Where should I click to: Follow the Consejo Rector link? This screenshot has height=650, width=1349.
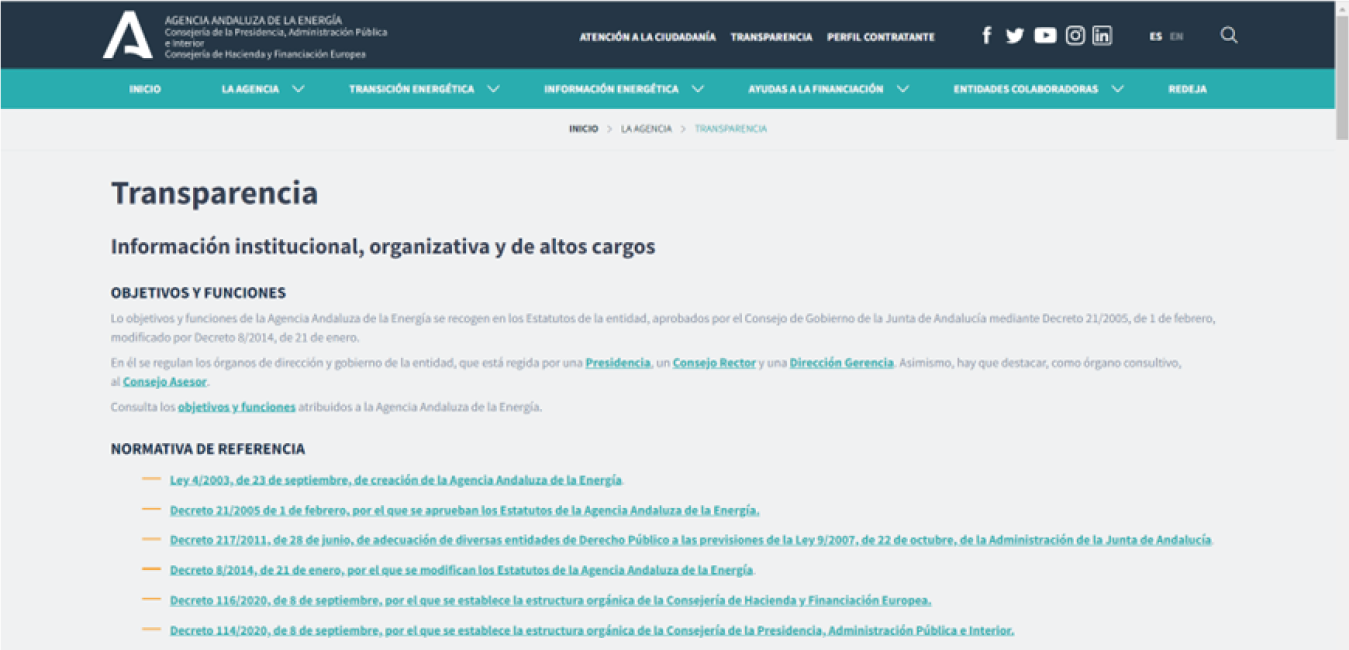click(714, 363)
